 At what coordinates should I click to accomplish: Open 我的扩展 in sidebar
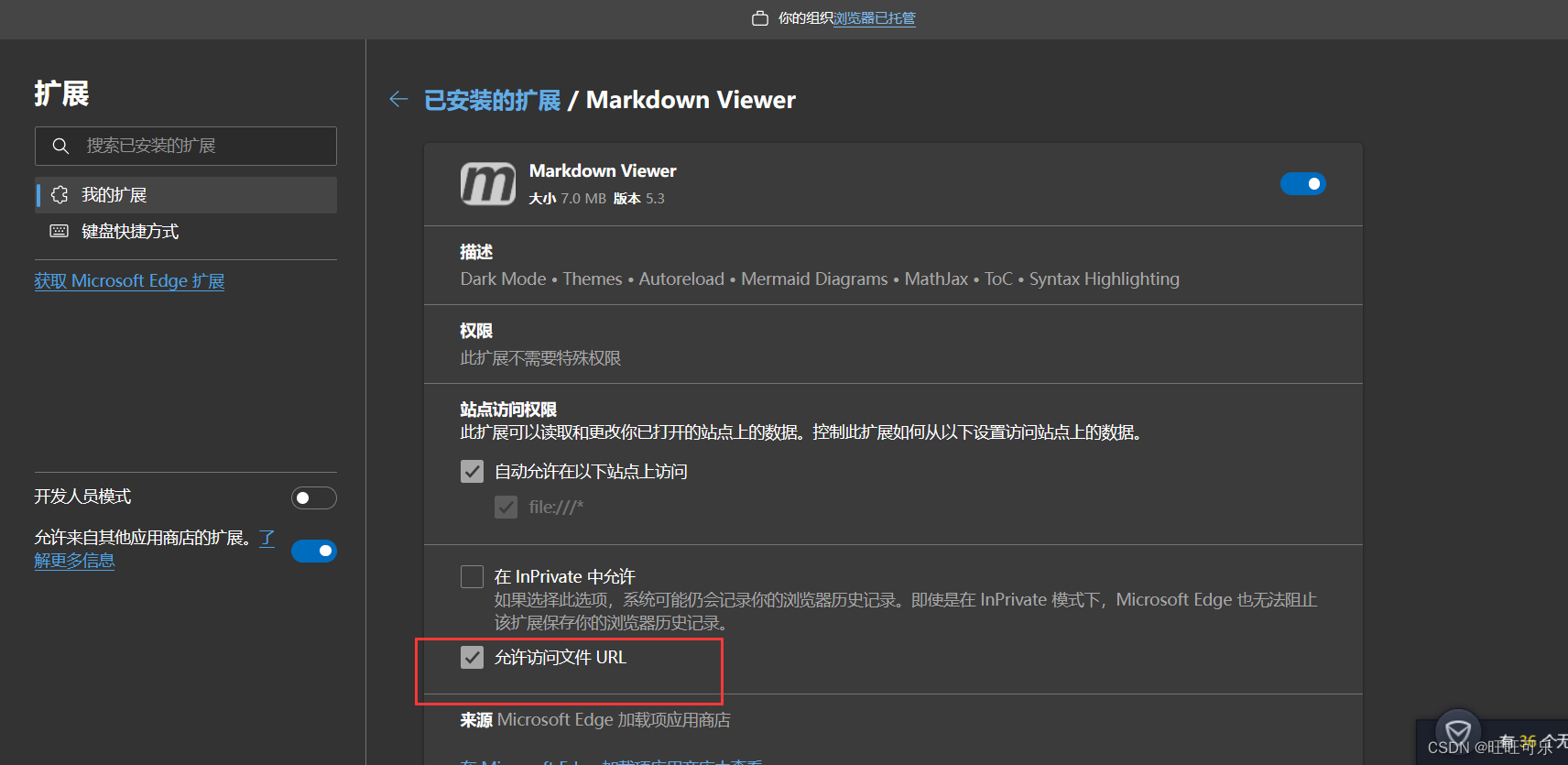186,195
